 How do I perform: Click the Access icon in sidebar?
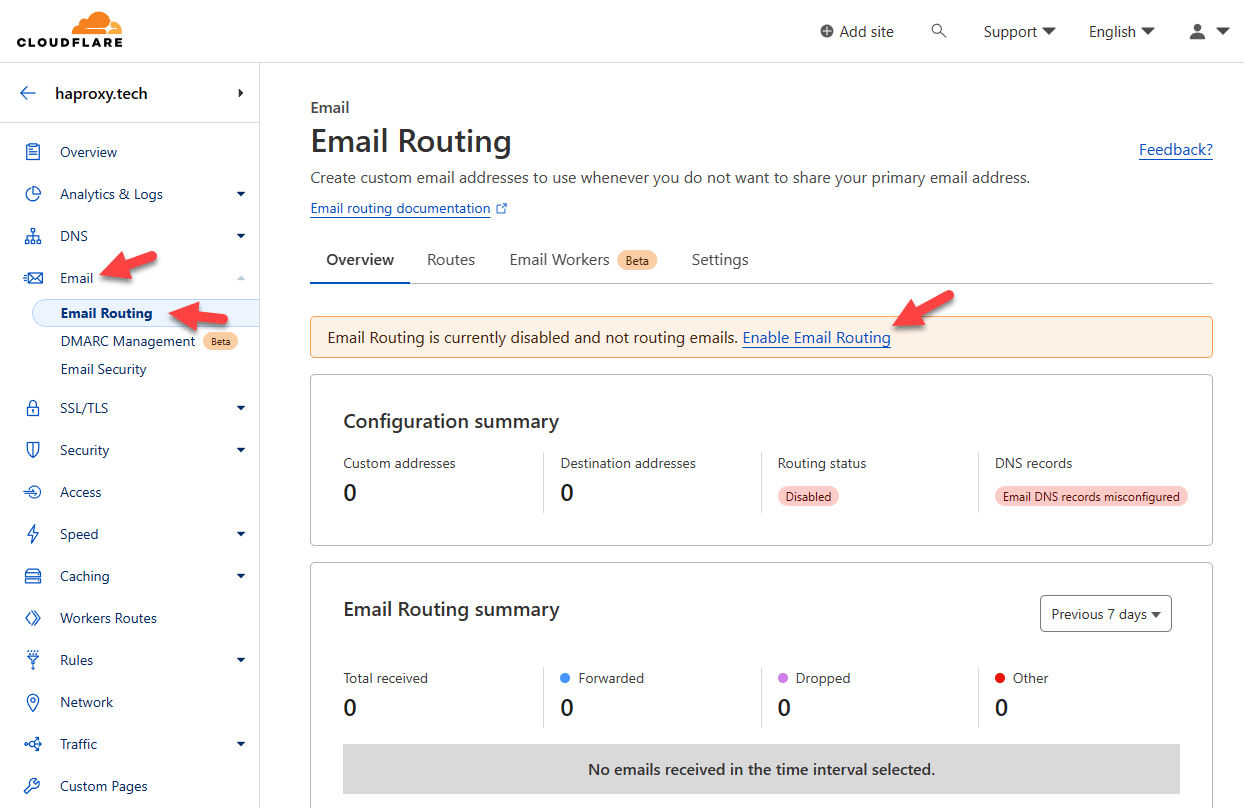[x=33, y=492]
